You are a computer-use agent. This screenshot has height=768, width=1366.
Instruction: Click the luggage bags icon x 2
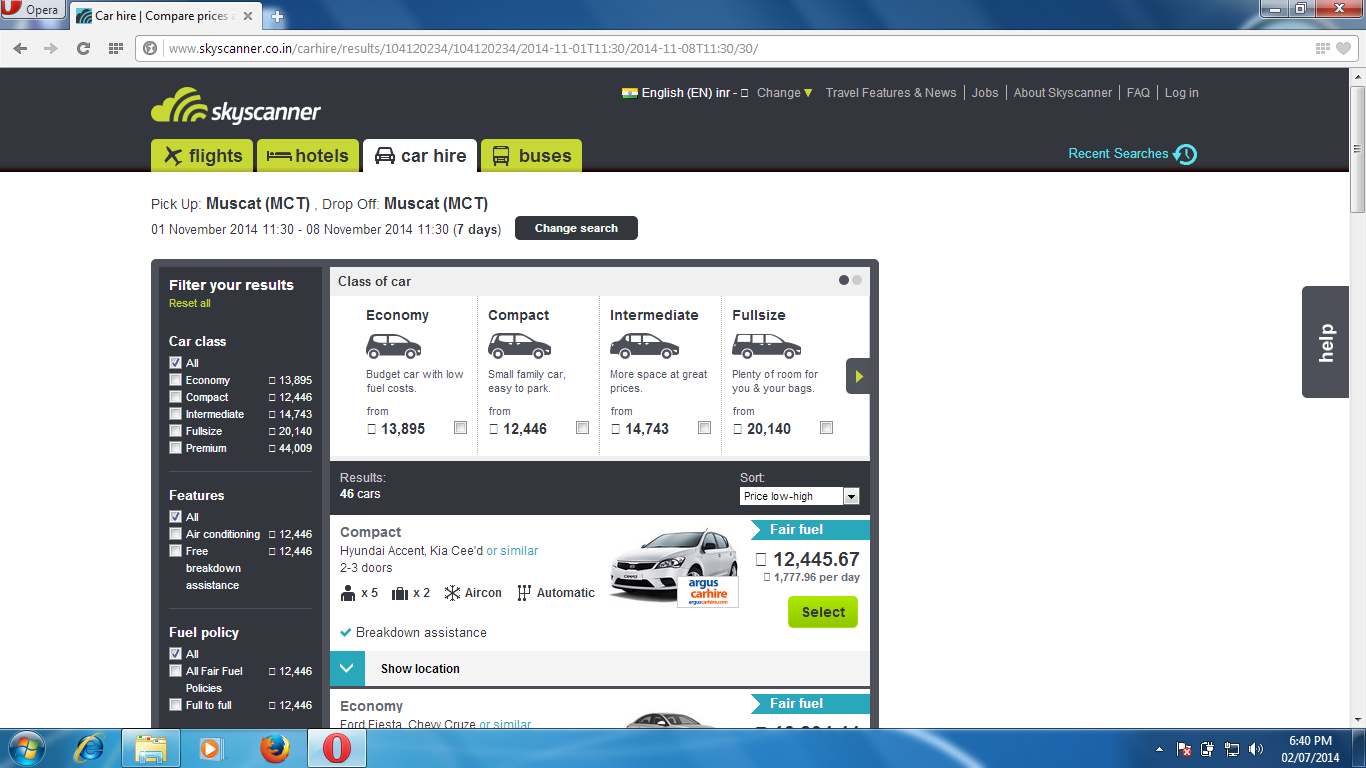click(x=400, y=593)
